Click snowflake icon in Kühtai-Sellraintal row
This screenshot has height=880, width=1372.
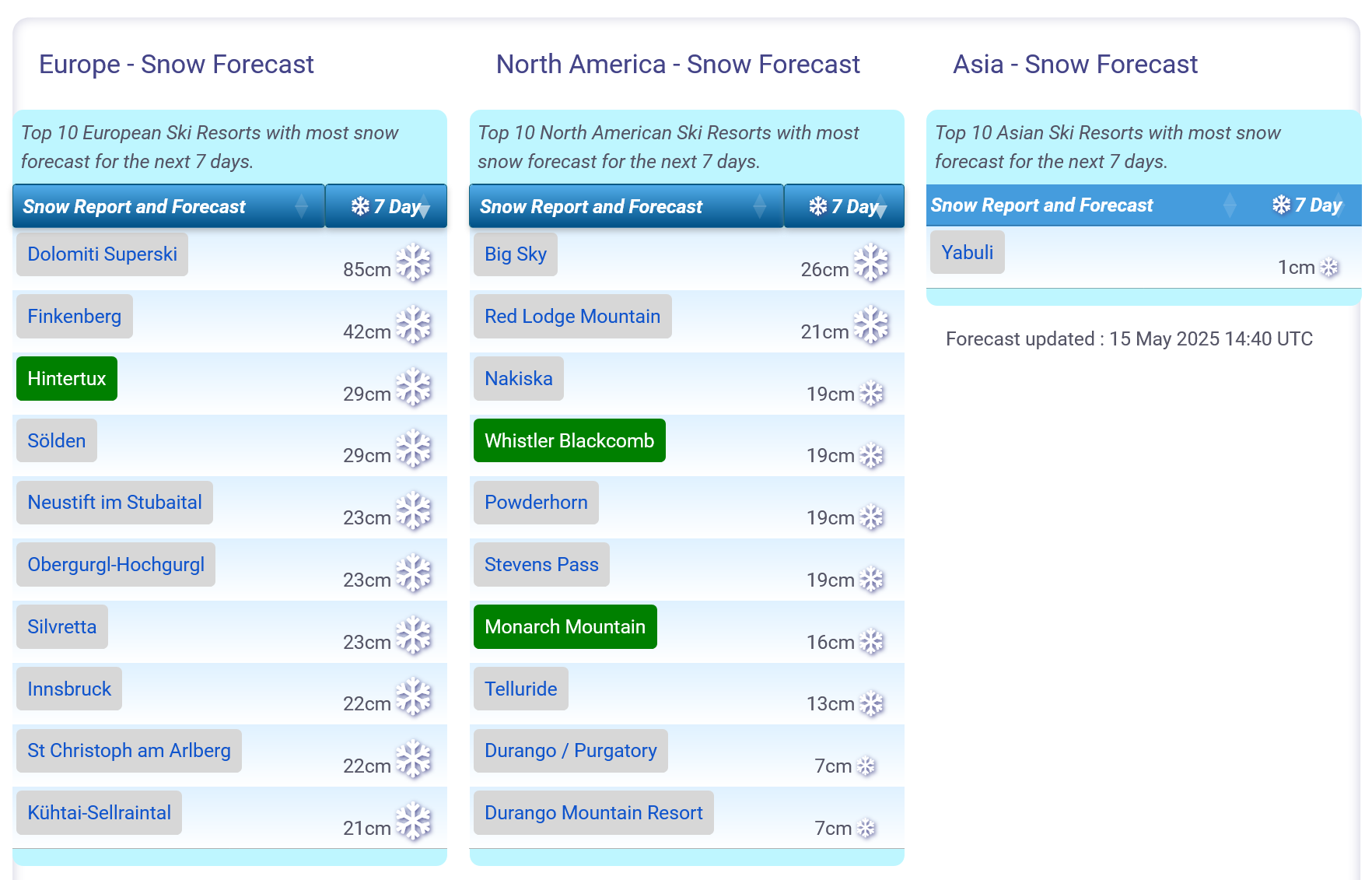(413, 822)
